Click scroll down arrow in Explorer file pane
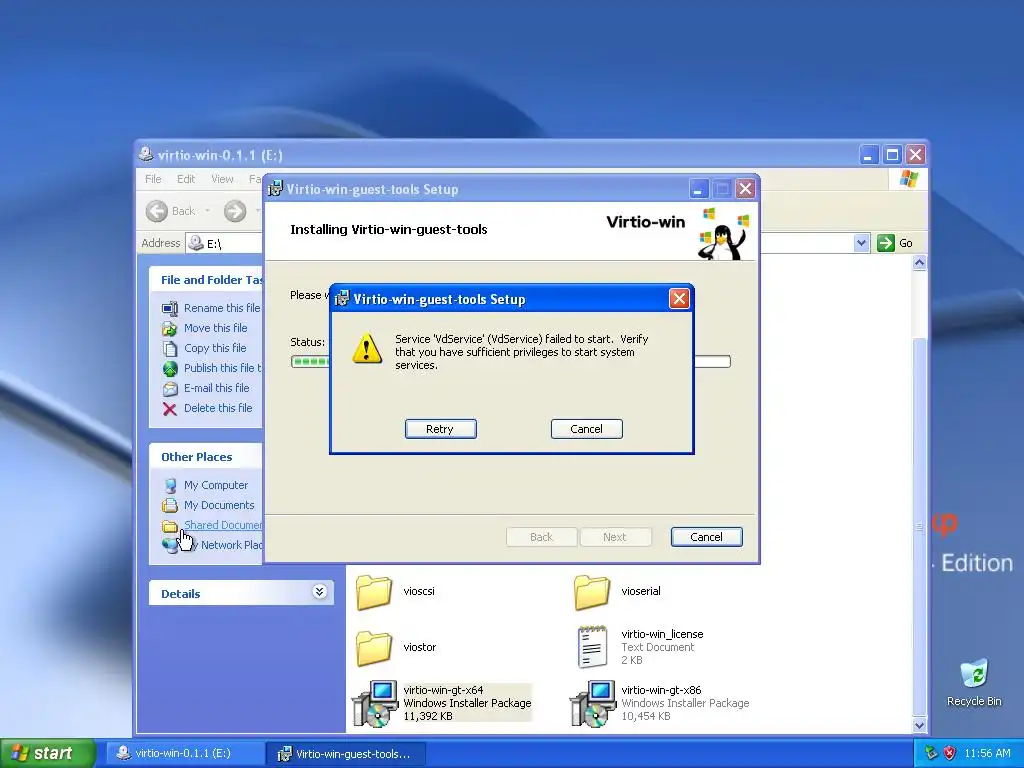The image size is (1024, 768). [920, 725]
